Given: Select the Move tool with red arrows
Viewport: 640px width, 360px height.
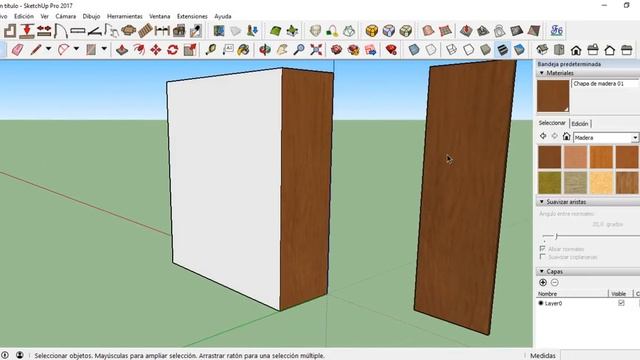Looking at the screenshot, I should pos(156,50).
